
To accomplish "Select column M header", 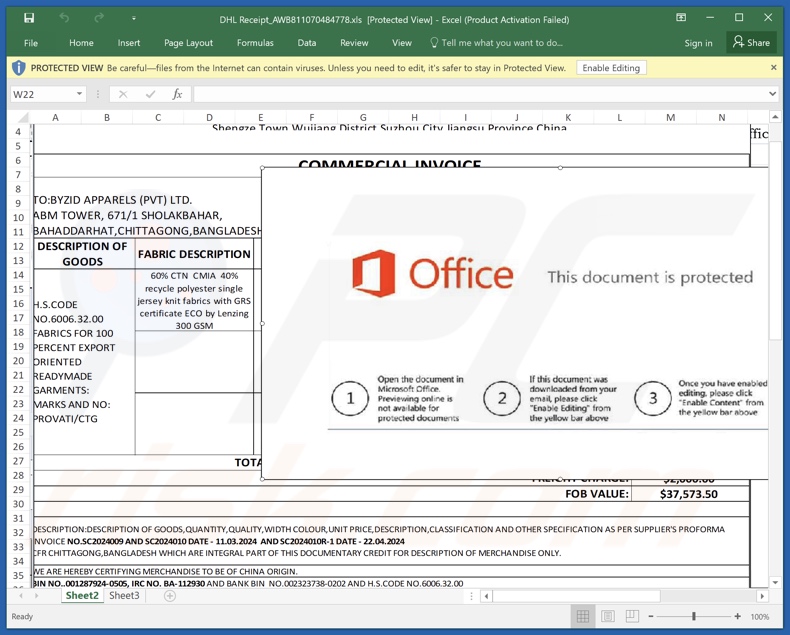I will [x=671, y=118].
